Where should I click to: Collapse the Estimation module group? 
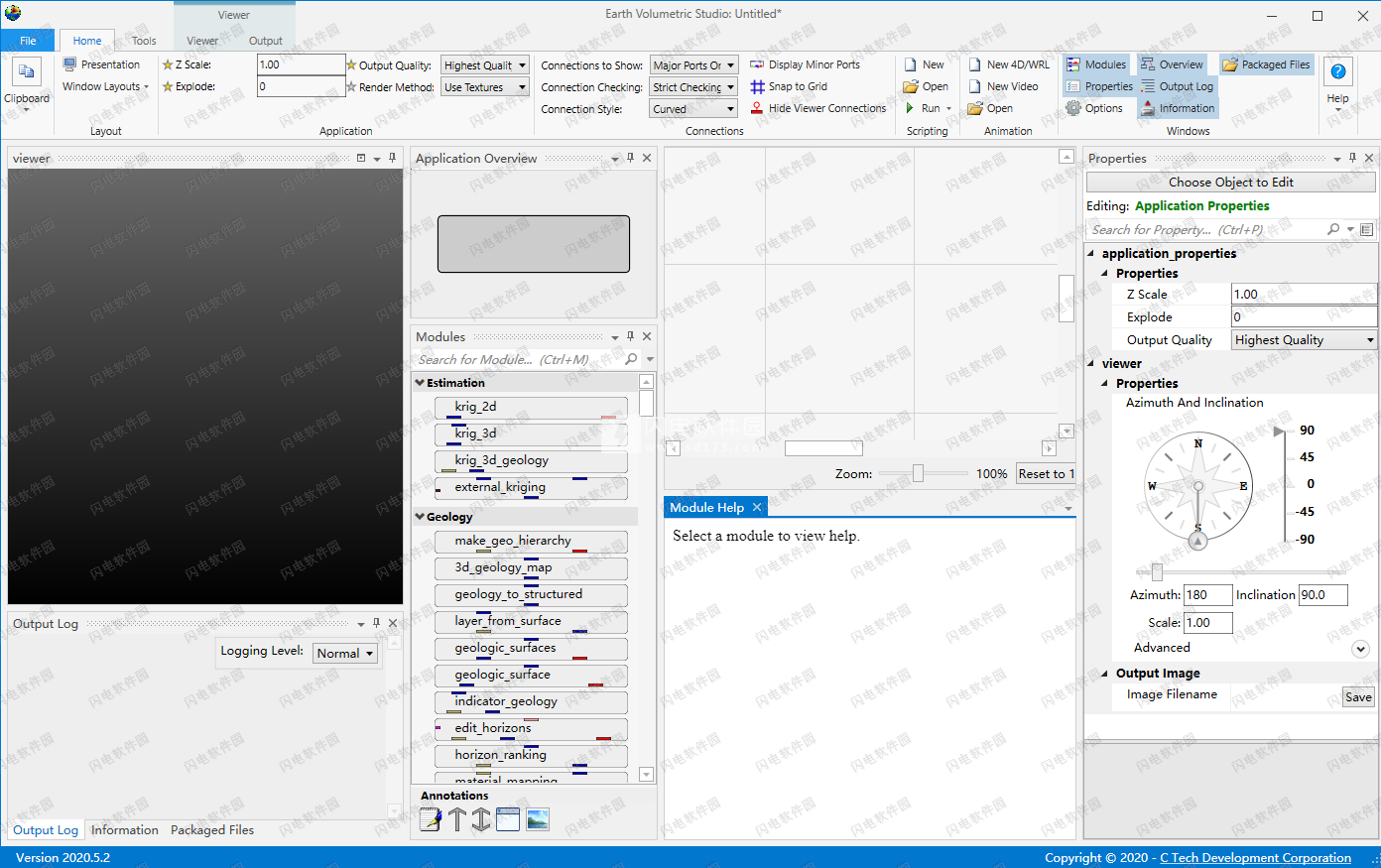(420, 382)
